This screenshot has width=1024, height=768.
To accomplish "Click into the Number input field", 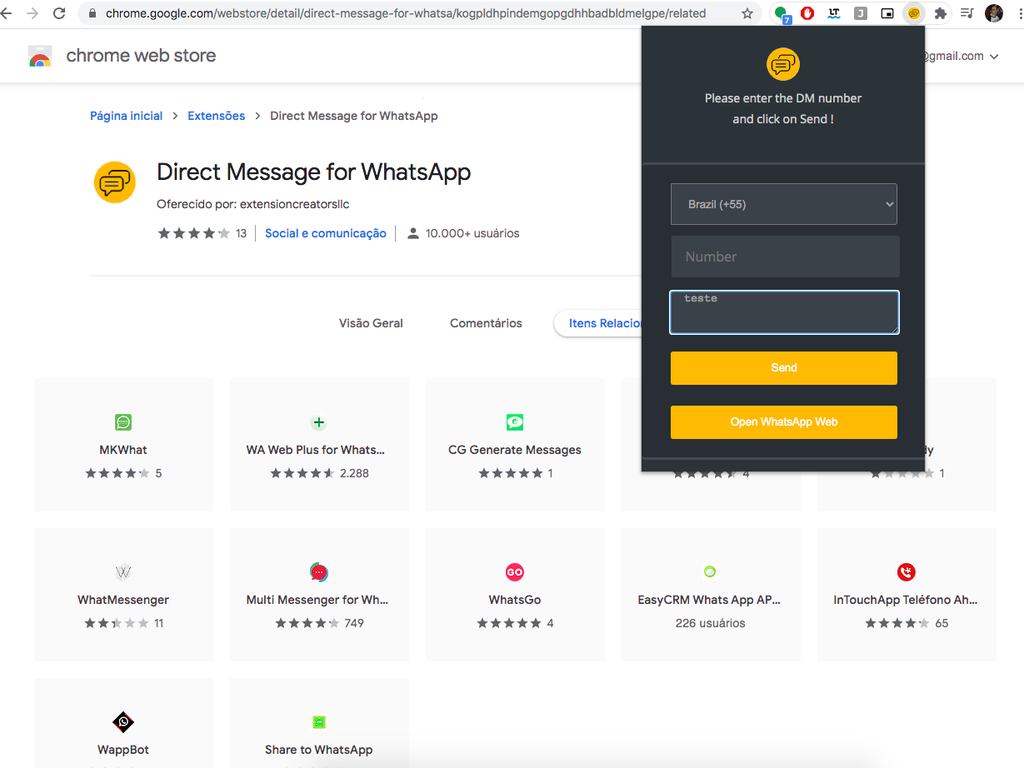I will pos(785,257).
